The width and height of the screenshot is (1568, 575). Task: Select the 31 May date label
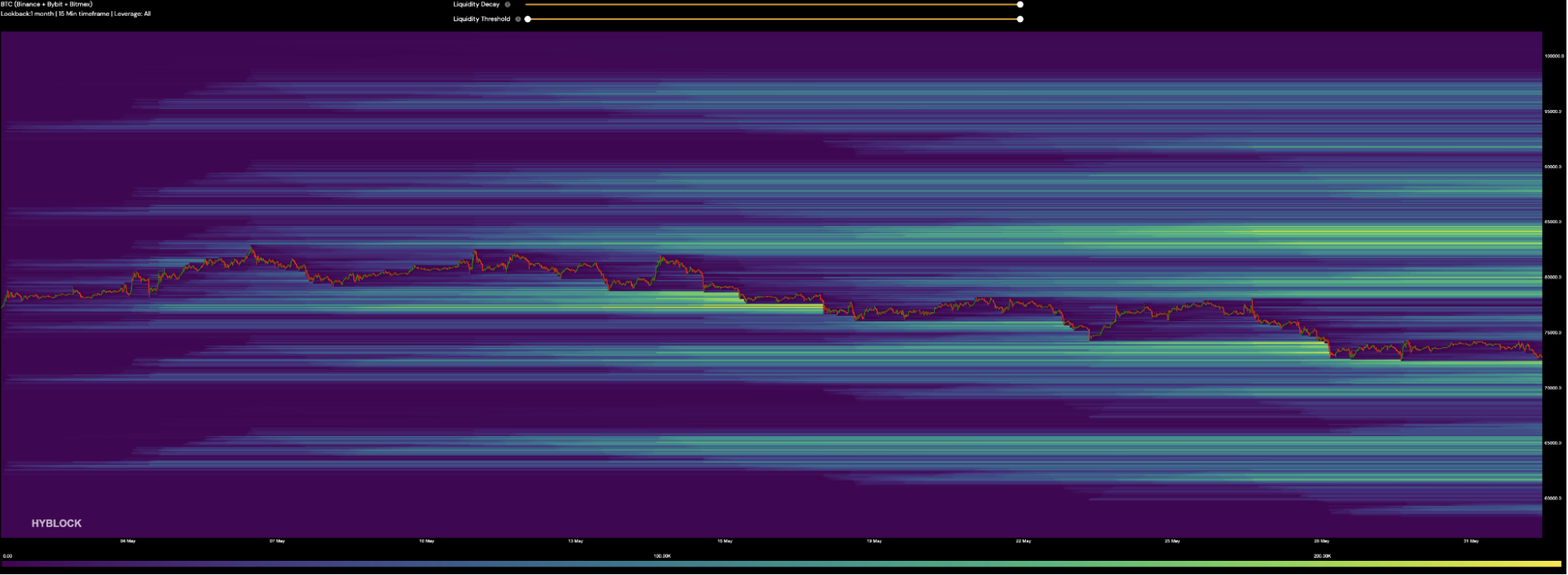[x=1471, y=541]
